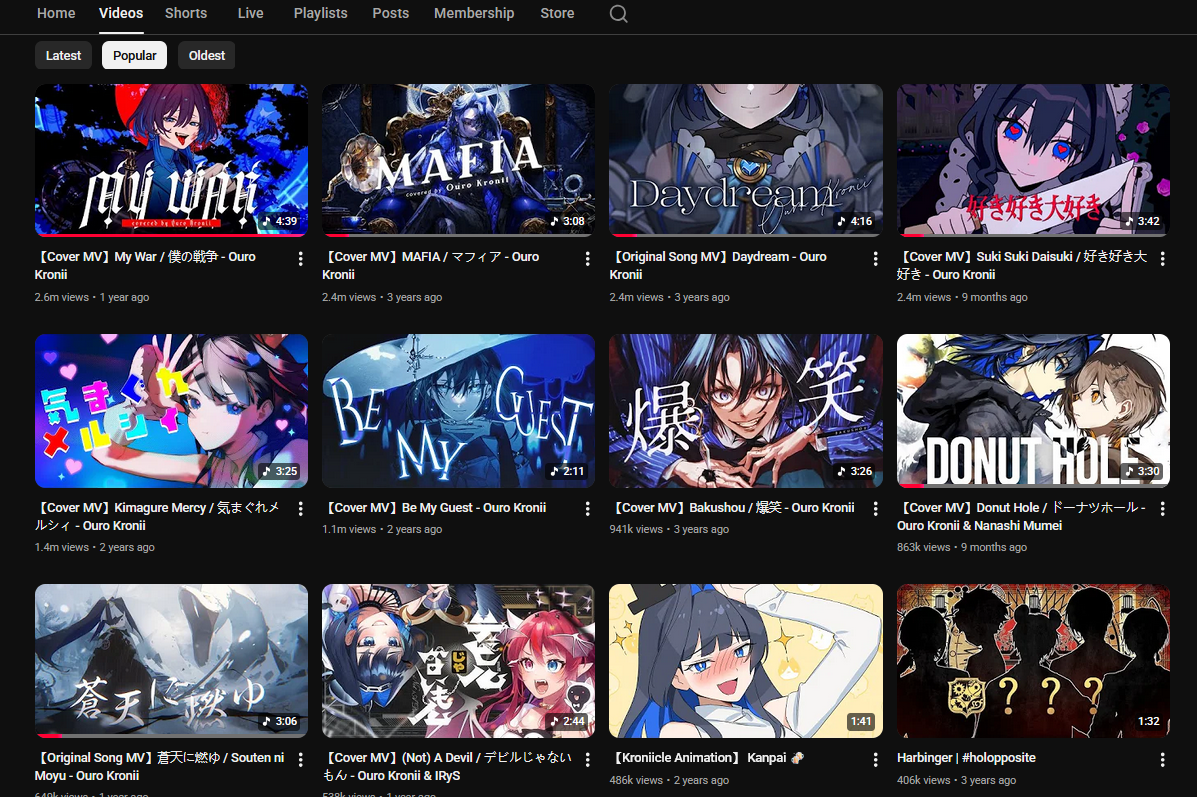The height and width of the screenshot is (797, 1197).
Task: Sort videos by Oldest
Action: click(x=207, y=55)
